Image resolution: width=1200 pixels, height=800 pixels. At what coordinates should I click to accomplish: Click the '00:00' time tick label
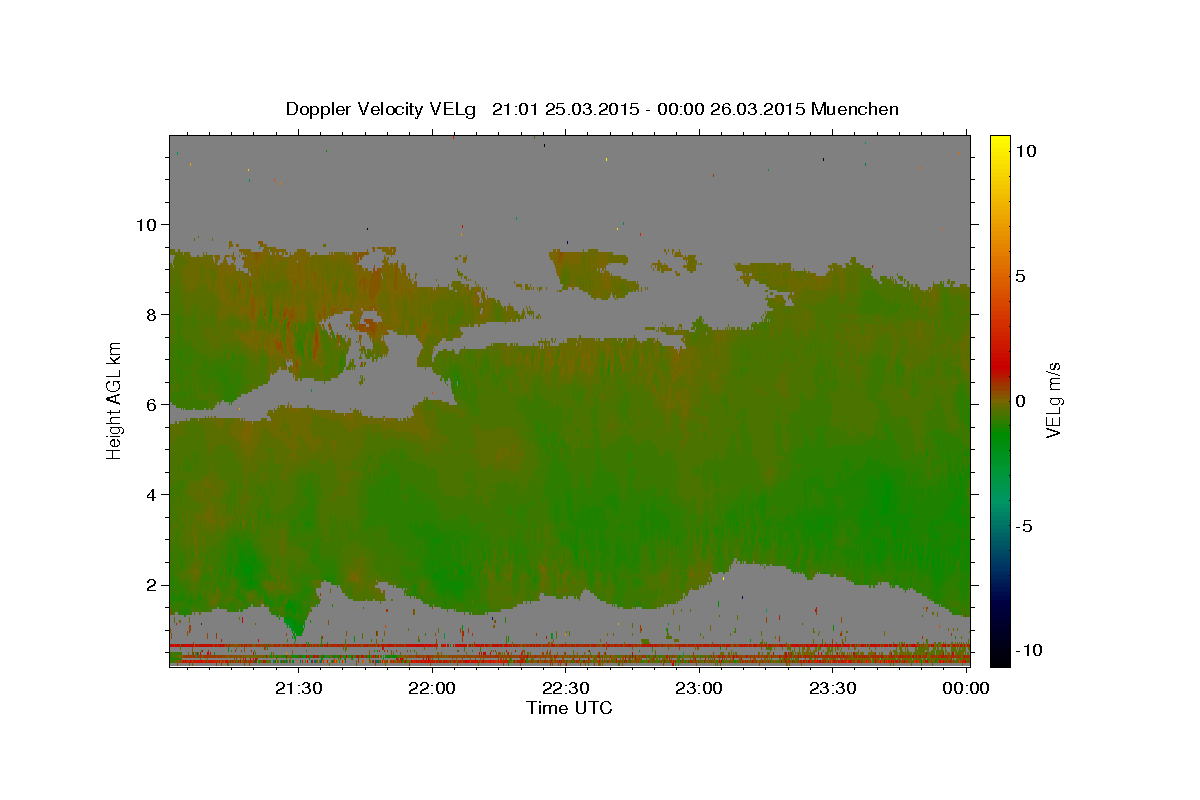pyautogui.click(x=966, y=688)
